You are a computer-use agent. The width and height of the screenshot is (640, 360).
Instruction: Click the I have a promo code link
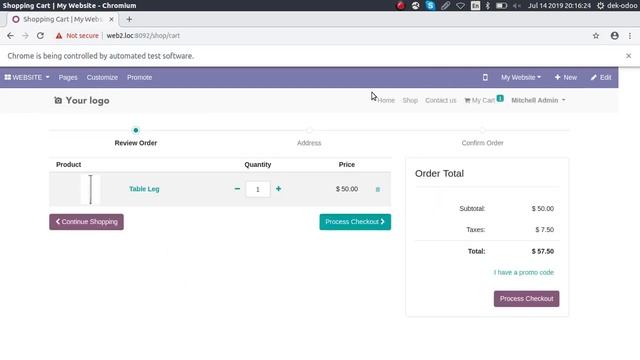(x=524, y=272)
